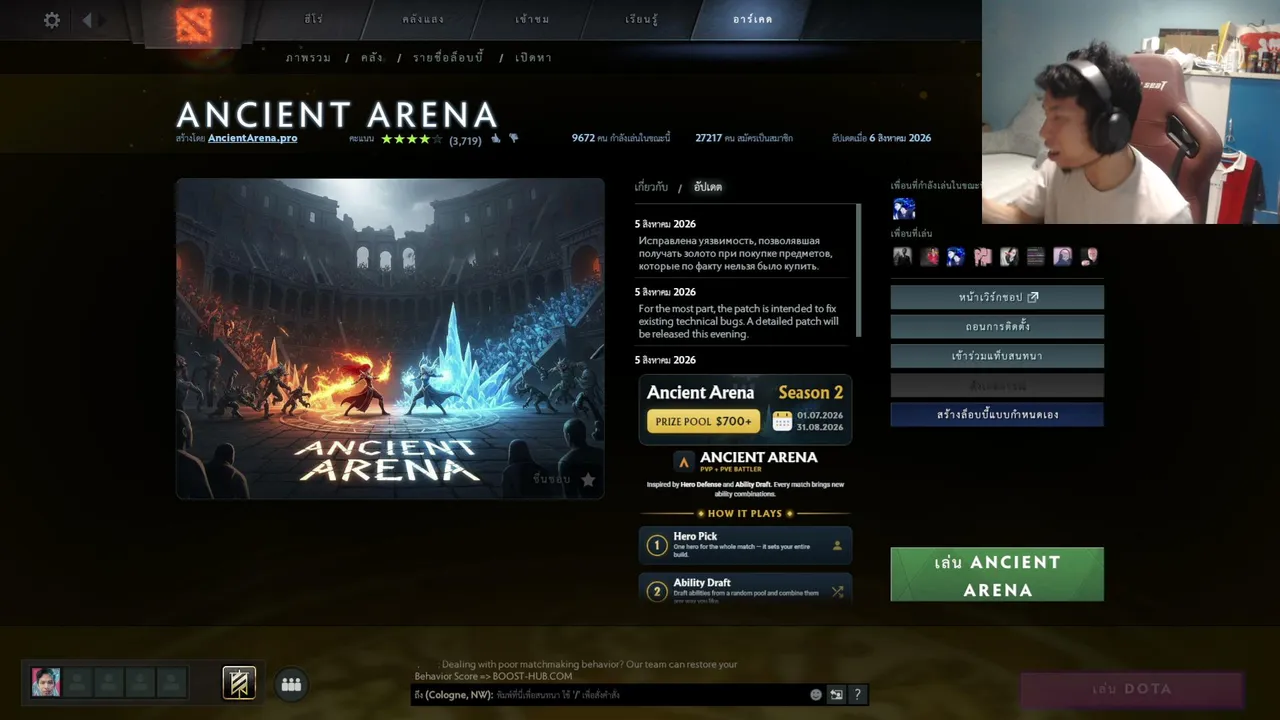1280x720 pixels.
Task: Give Ancient Arena a thumbs up
Action: point(496,139)
